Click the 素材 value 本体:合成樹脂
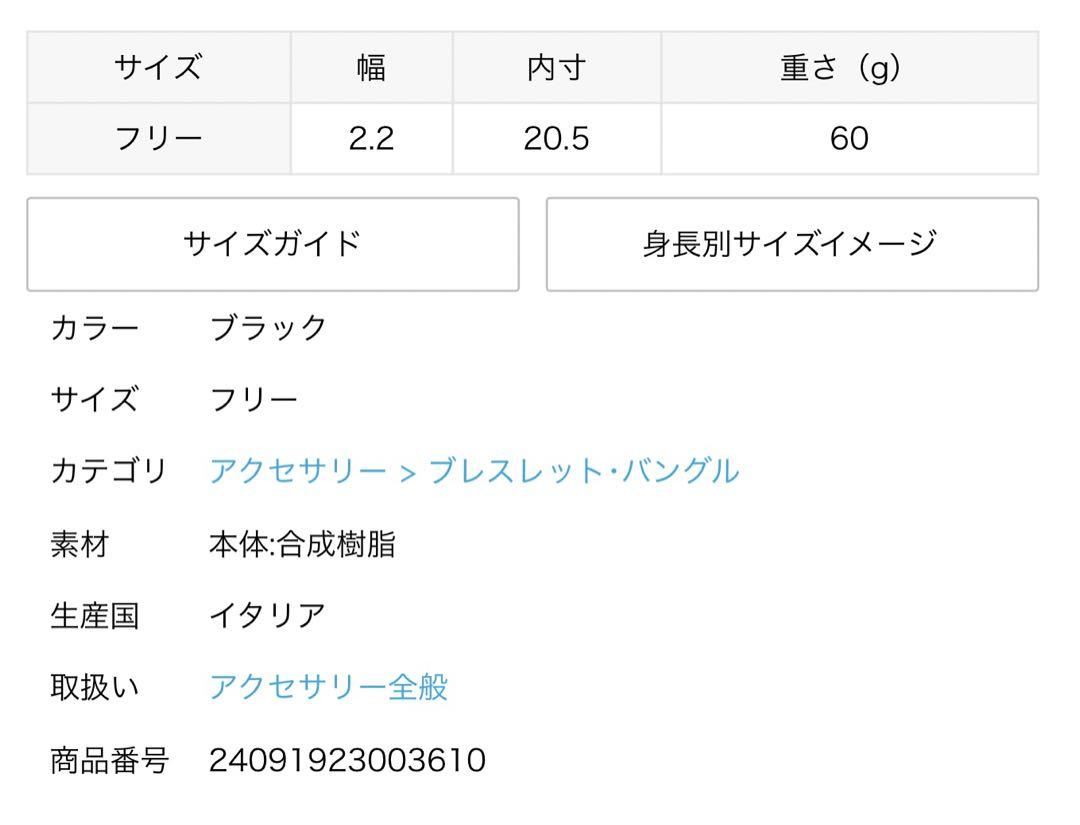 [302, 544]
